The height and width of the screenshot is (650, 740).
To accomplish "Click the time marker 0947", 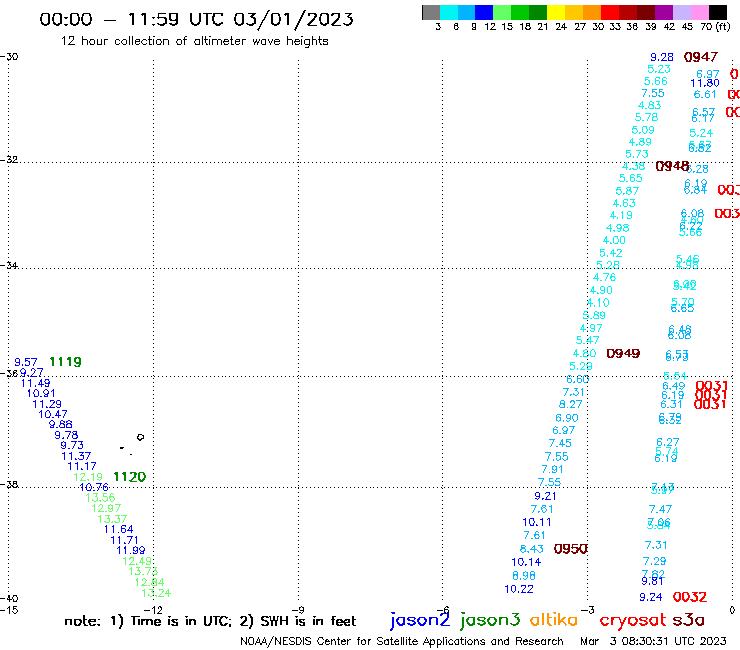I will tap(701, 57).
